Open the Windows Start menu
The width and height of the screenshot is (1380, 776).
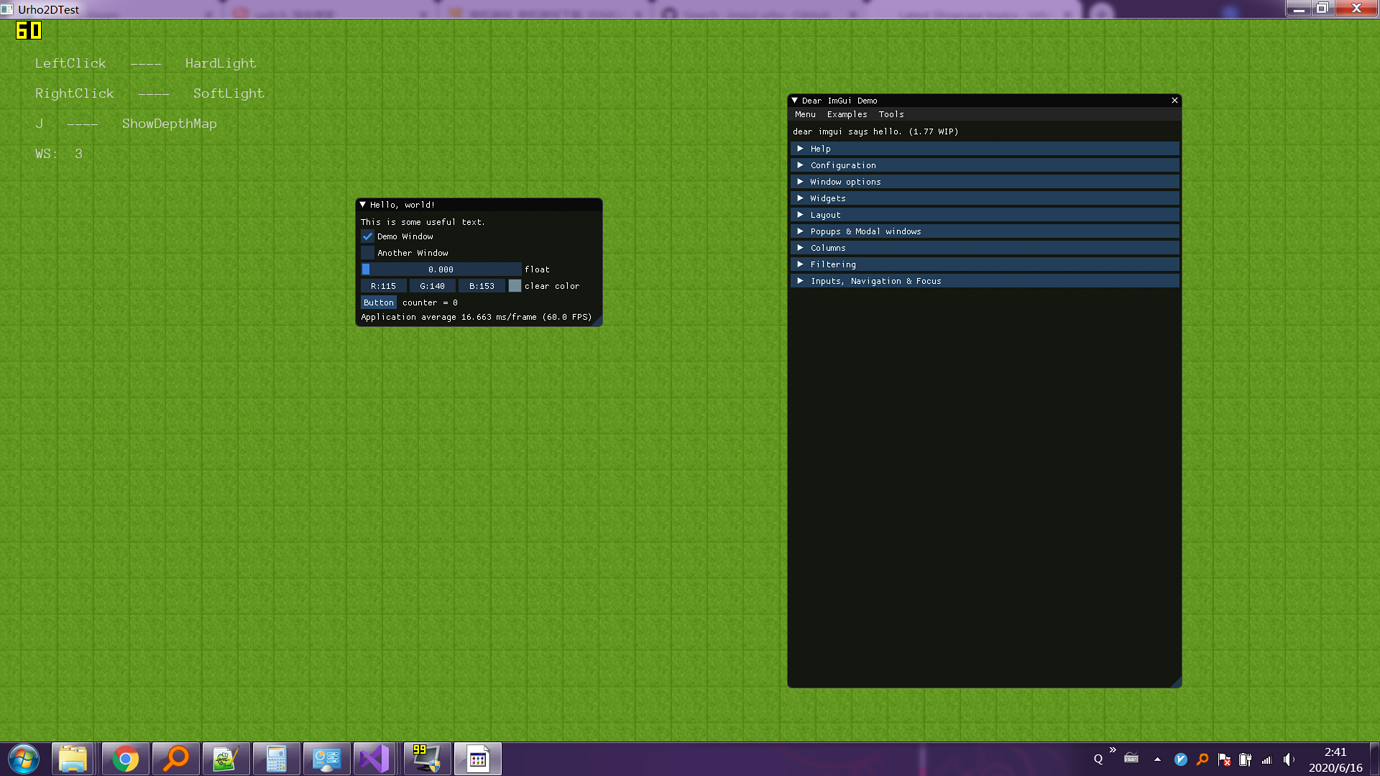24,759
